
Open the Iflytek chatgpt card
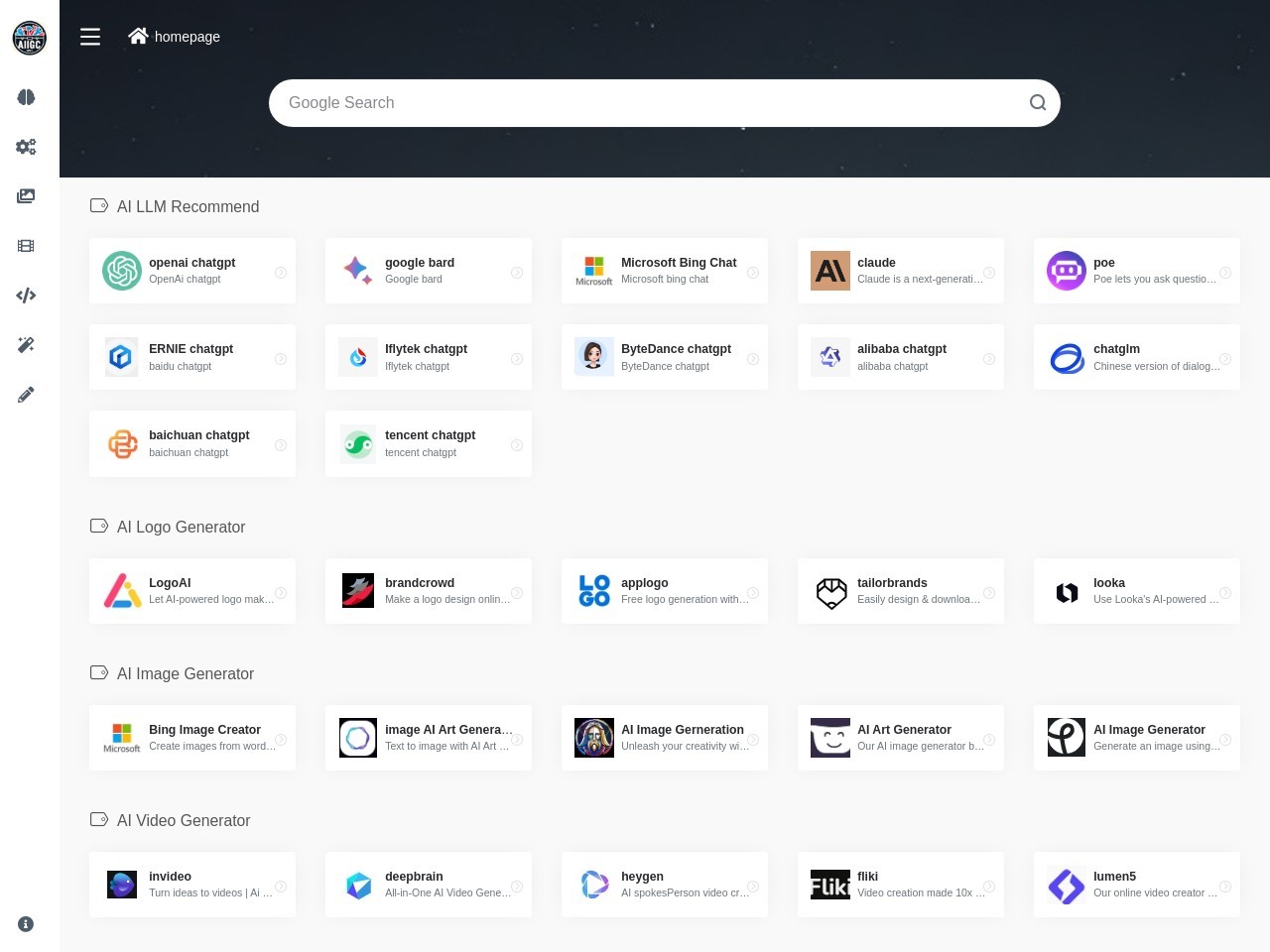tap(429, 357)
